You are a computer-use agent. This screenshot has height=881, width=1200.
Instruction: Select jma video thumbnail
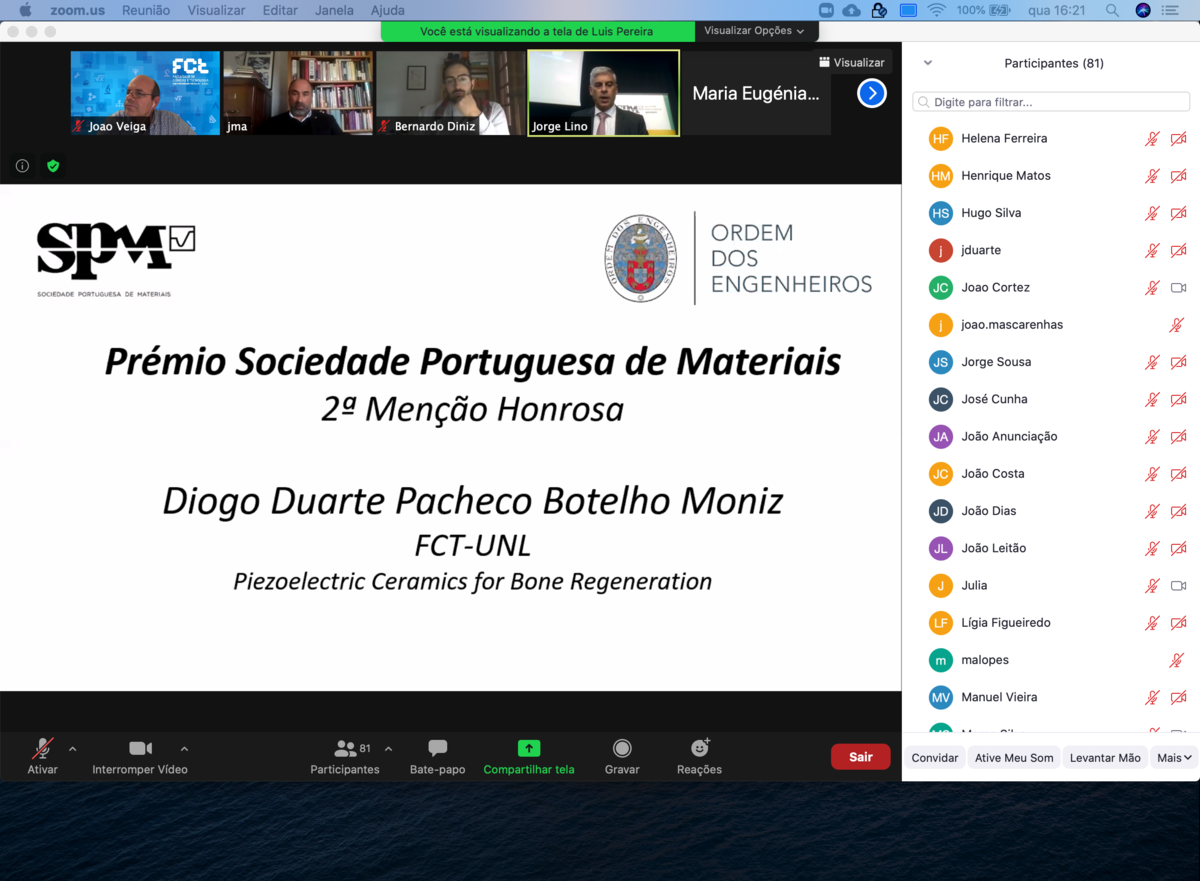298,93
